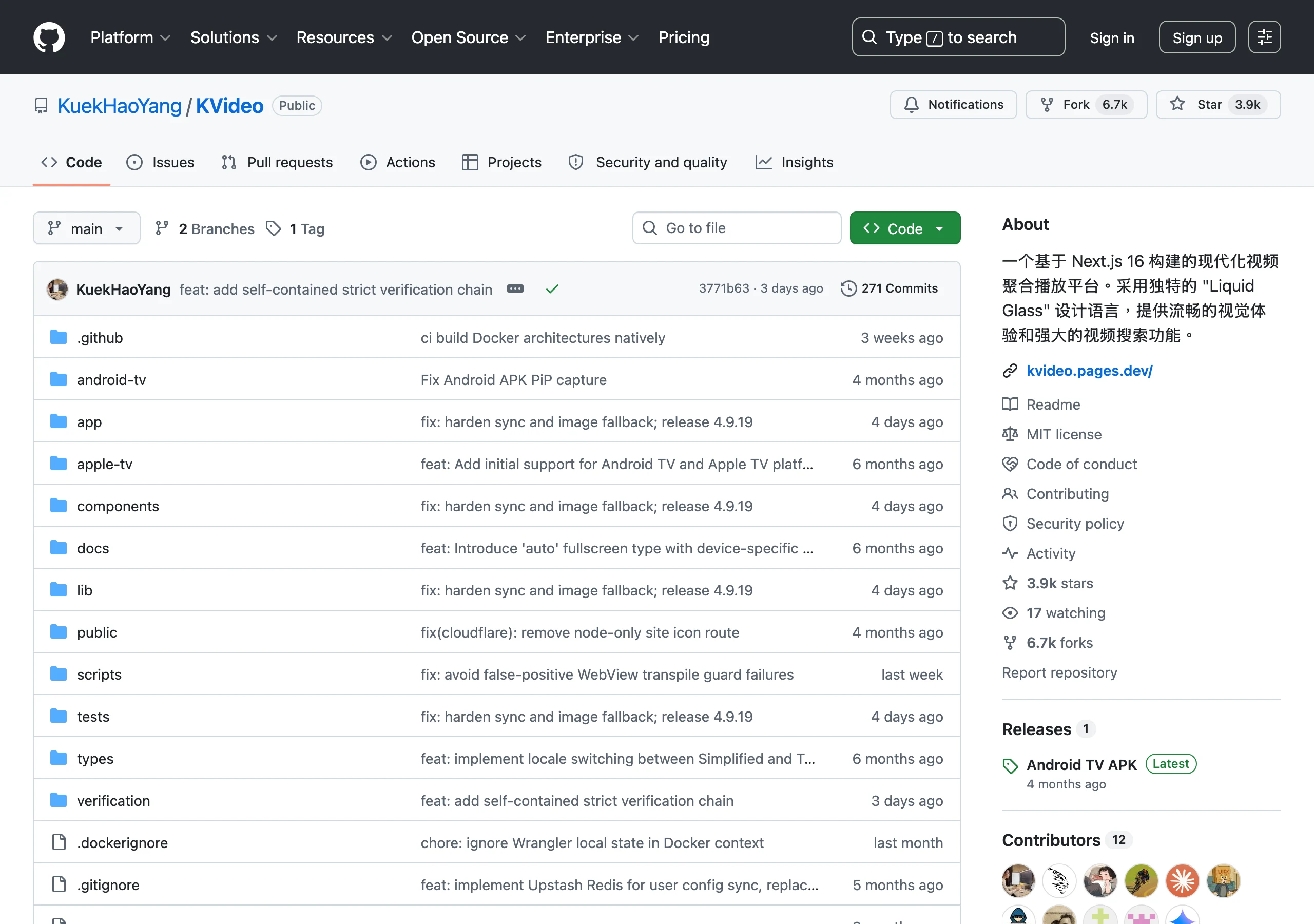Open Security and quality tab
Screen dimensions: 1314x924
(x=647, y=163)
